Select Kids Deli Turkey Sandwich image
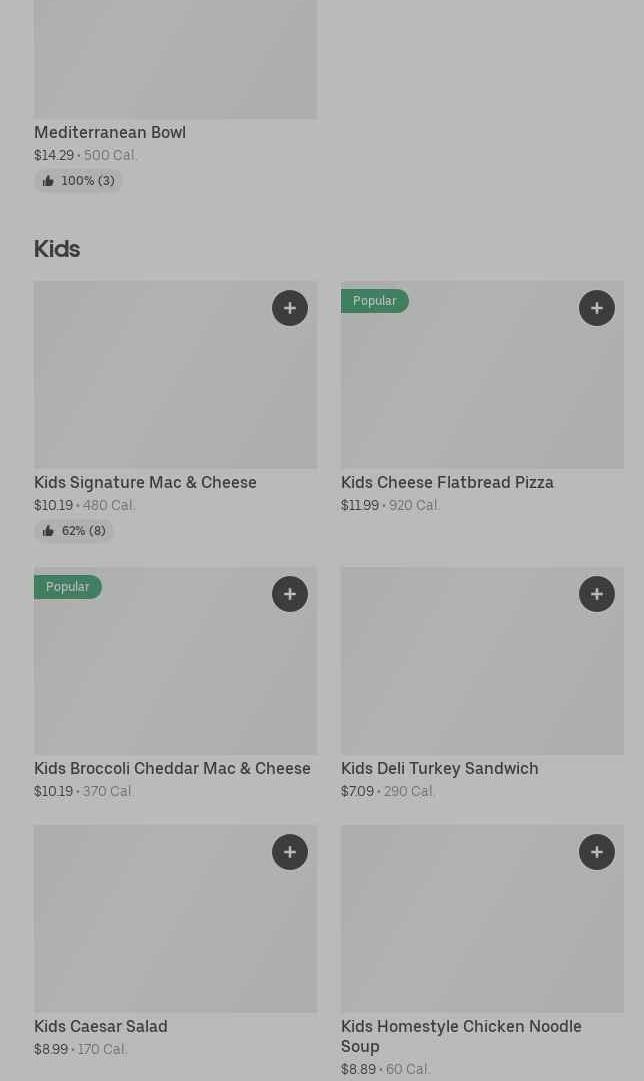The image size is (644, 1081). click(x=483, y=660)
